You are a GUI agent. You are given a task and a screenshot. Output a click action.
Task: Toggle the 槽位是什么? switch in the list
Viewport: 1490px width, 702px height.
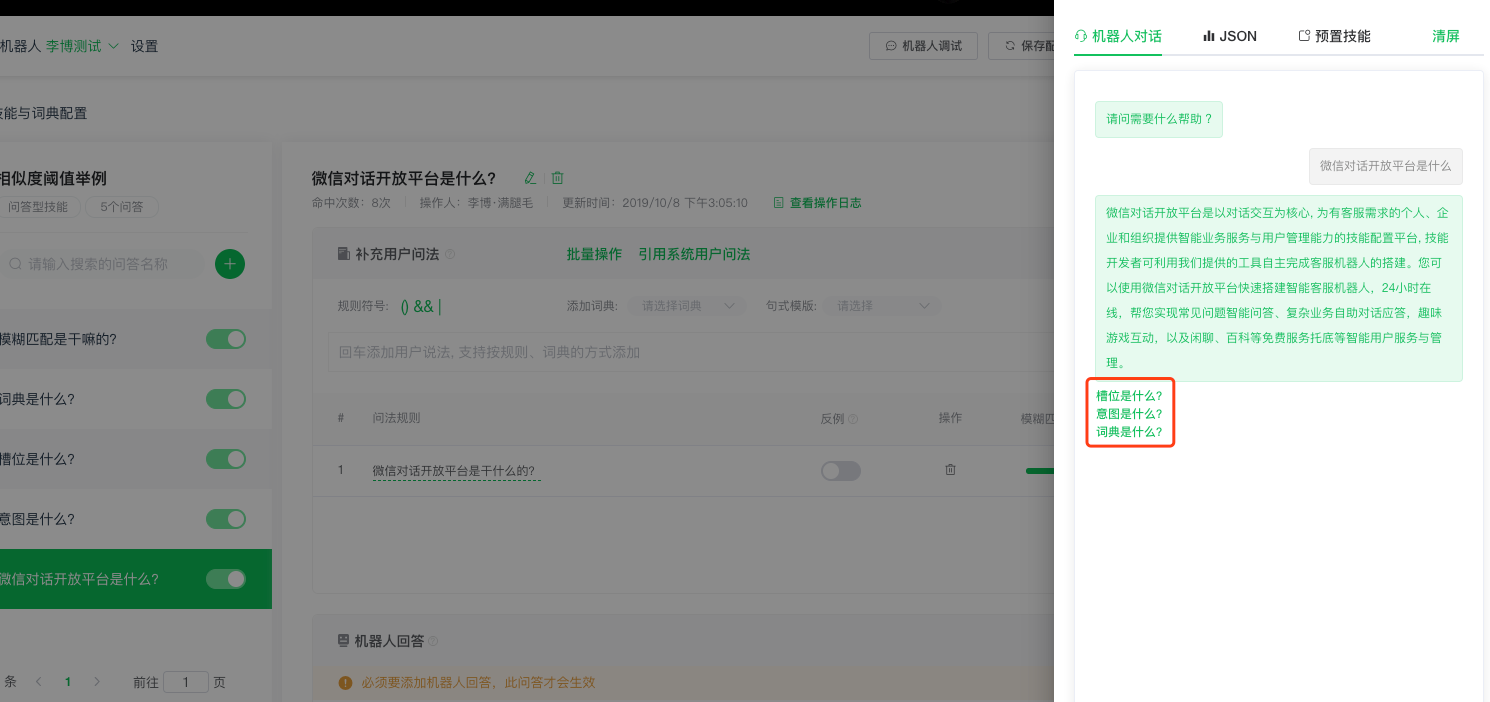(x=226, y=459)
